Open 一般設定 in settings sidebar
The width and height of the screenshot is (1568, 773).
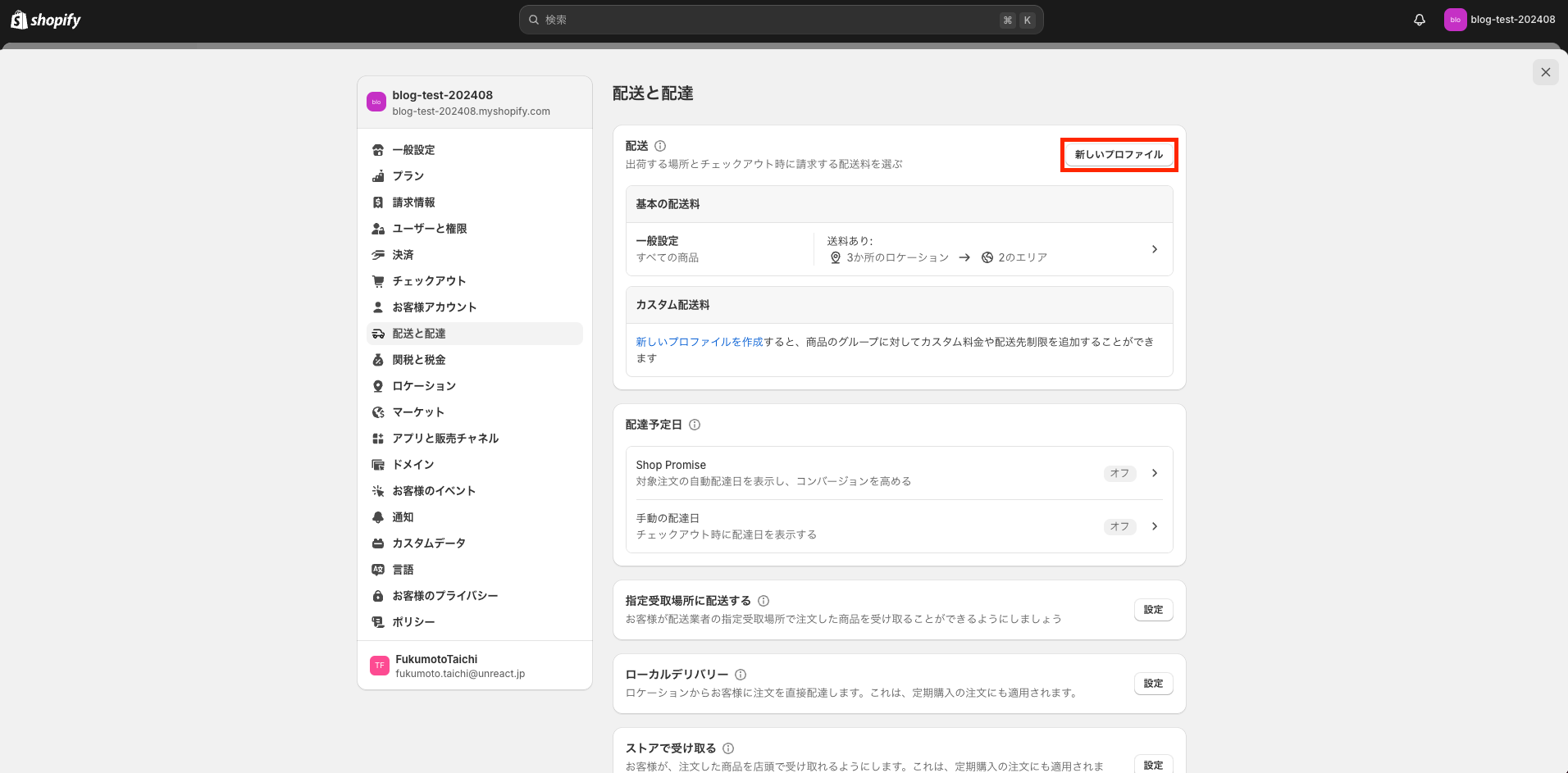[x=474, y=150]
